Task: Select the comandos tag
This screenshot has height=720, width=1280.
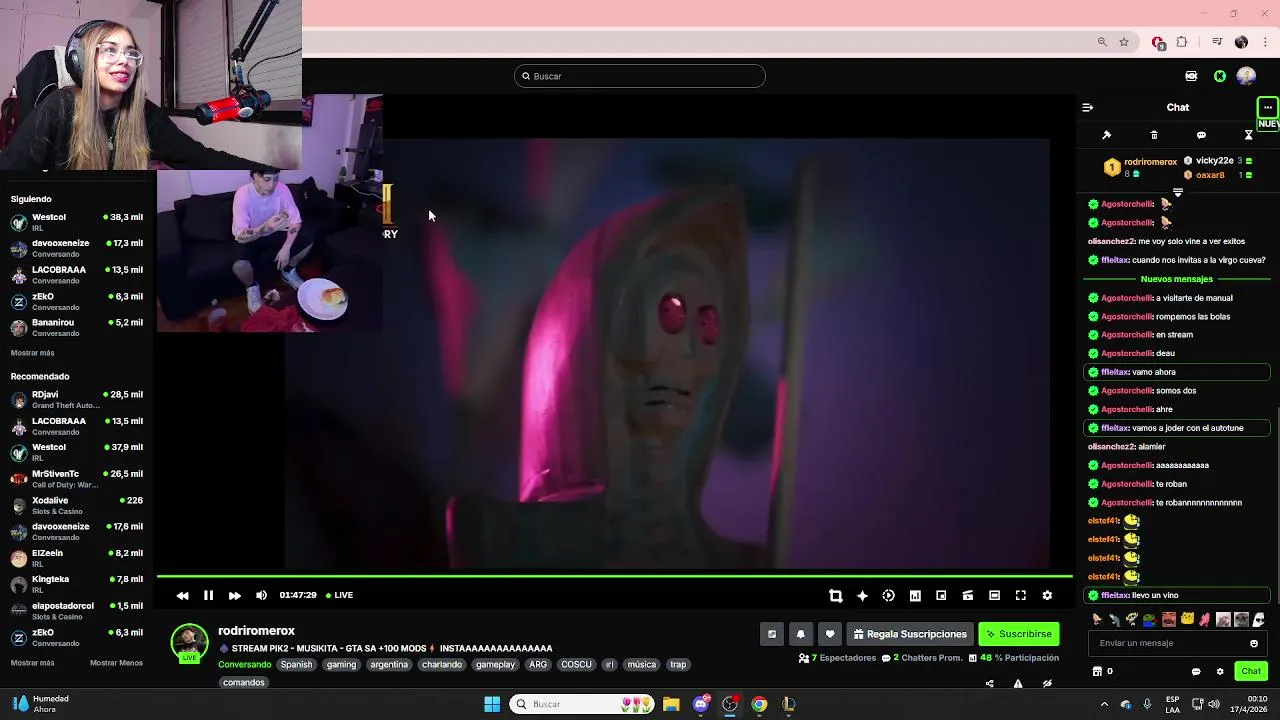Action: [x=244, y=682]
